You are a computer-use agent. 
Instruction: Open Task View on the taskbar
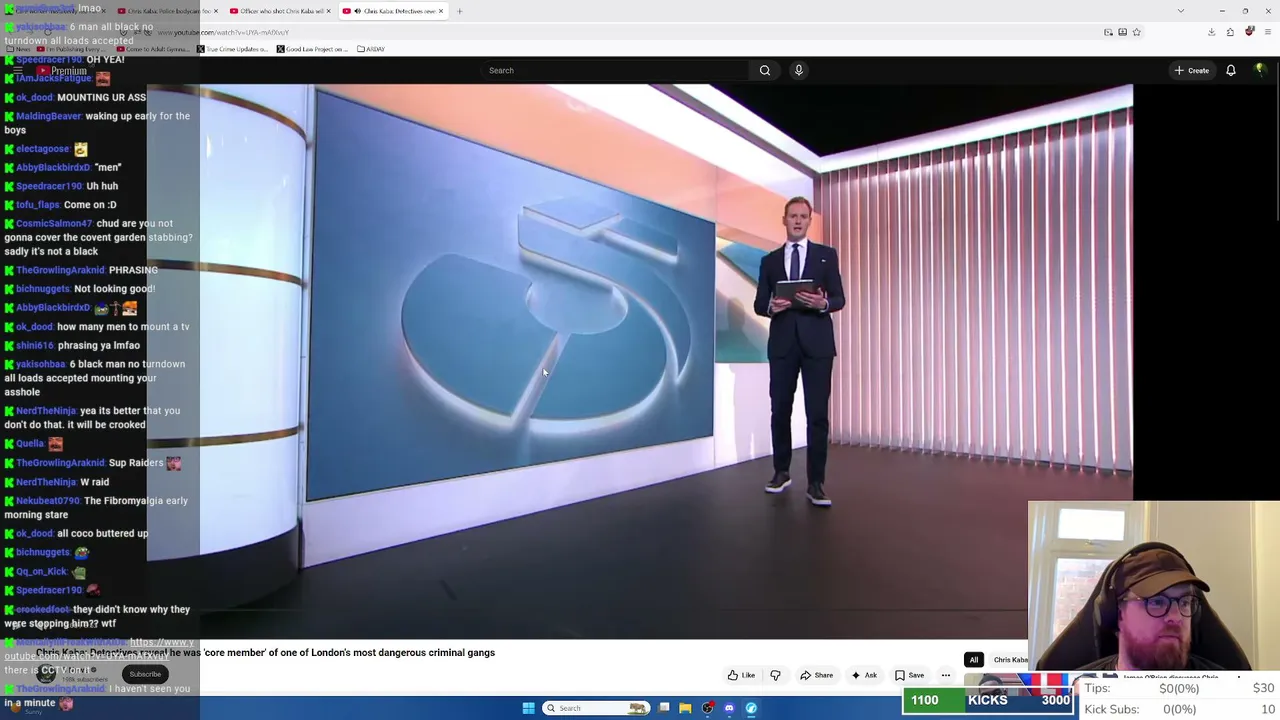click(664, 708)
